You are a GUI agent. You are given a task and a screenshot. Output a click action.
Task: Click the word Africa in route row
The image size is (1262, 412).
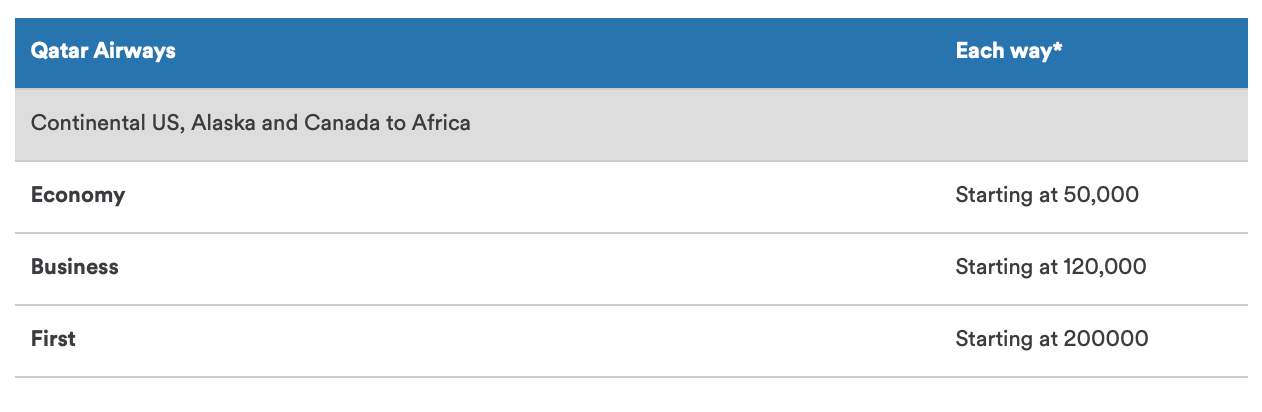pos(439,124)
